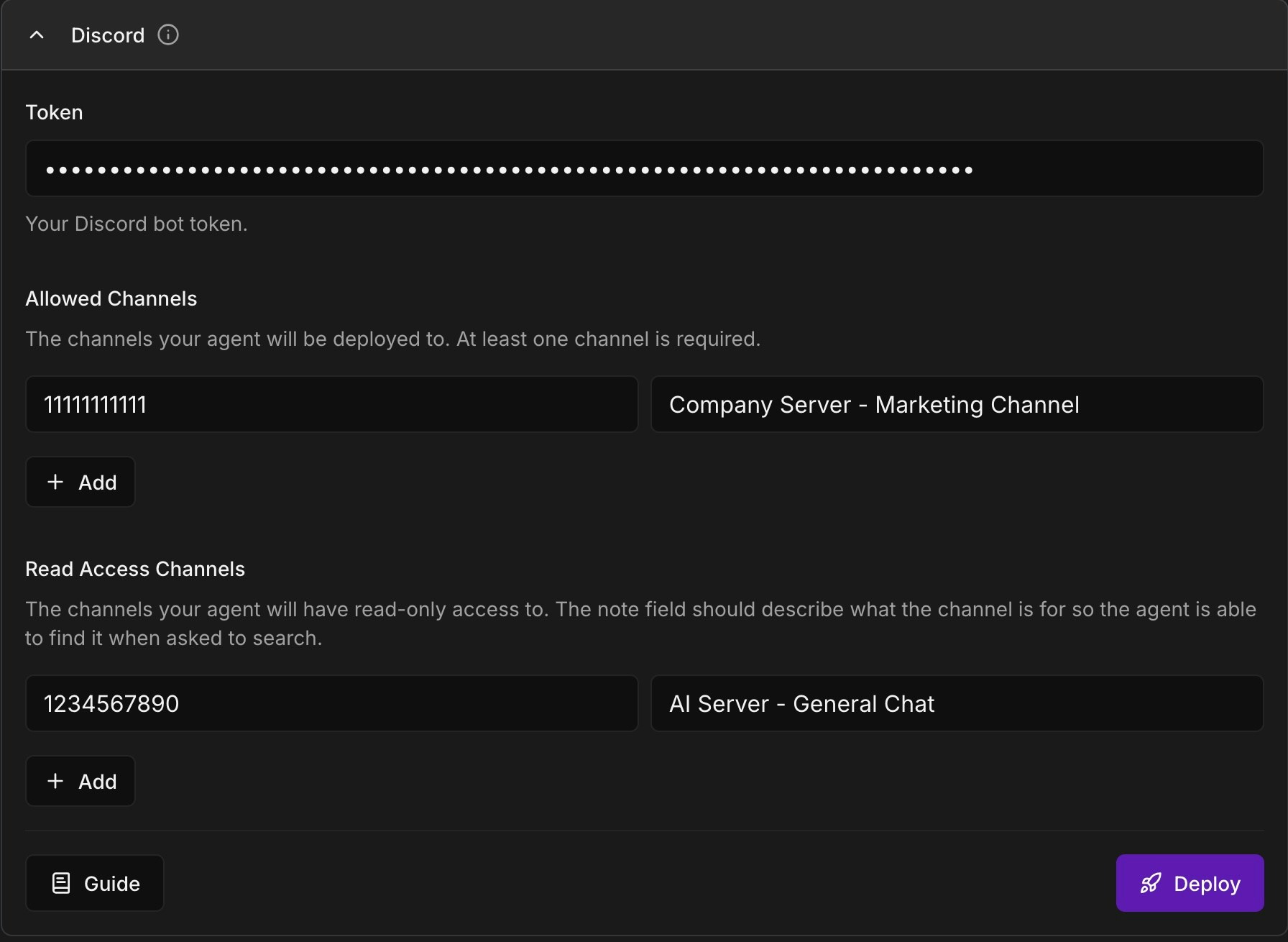
Task: Click the Discord section title
Action: click(108, 35)
